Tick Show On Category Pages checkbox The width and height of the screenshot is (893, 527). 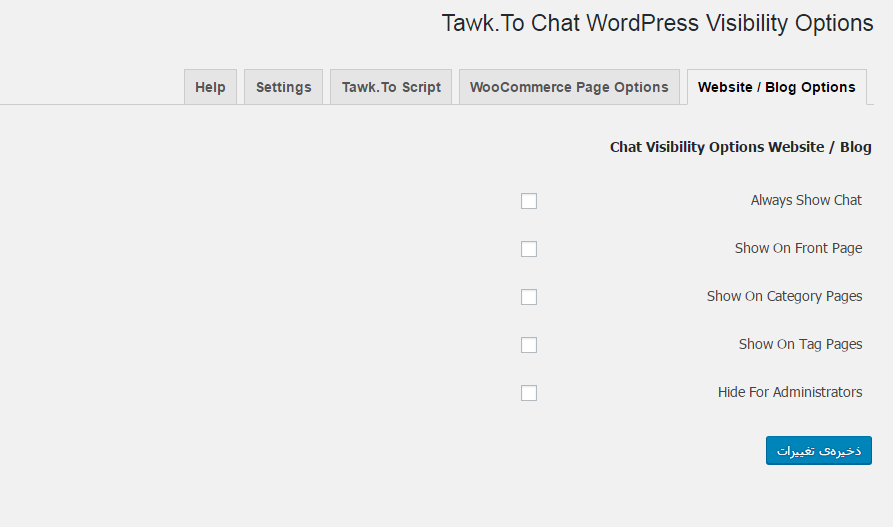point(529,296)
